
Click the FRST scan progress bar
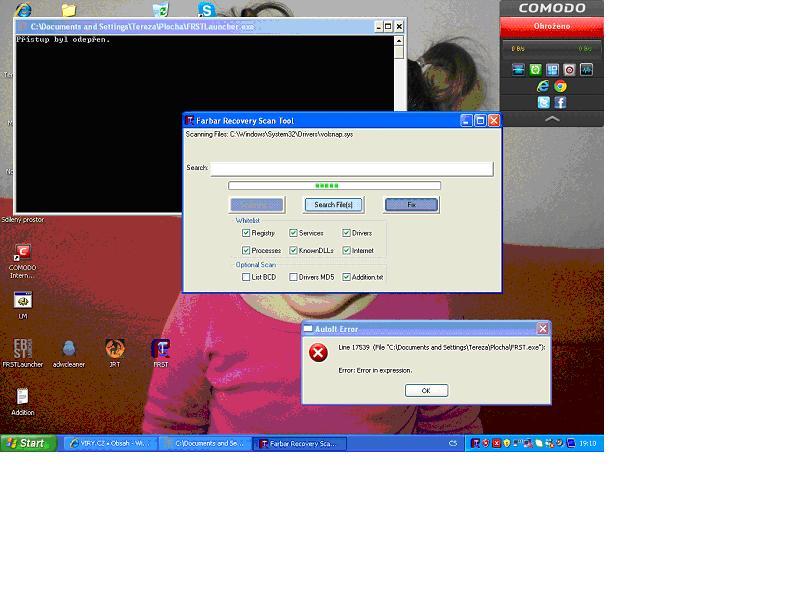pyautogui.click(x=334, y=186)
